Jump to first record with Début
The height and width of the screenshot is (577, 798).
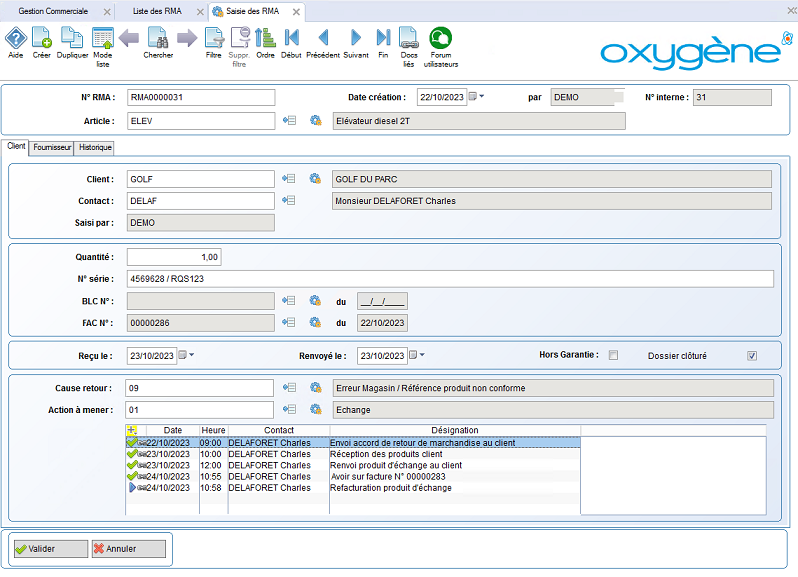click(x=291, y=38)
